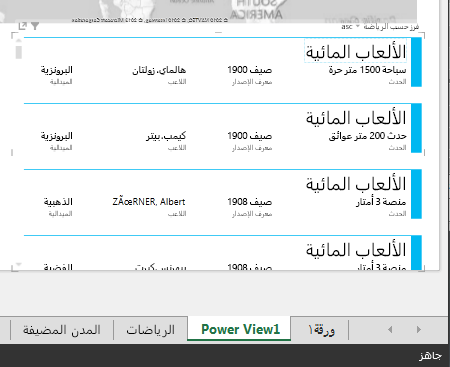This screenshot has height=367, width=450.
Task: Click the الذهبية medal value
Action: (x=58, y=202)
